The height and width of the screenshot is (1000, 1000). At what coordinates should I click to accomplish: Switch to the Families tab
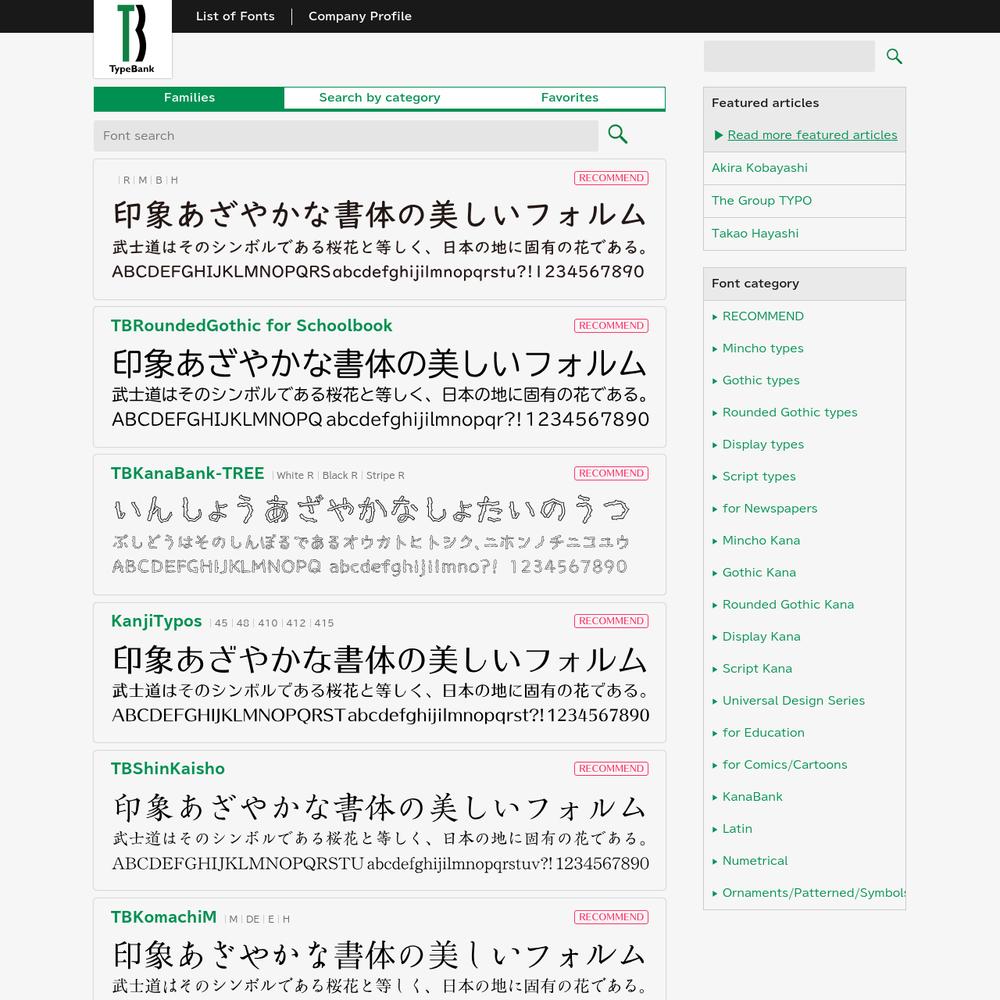click(x=189, y=98)
